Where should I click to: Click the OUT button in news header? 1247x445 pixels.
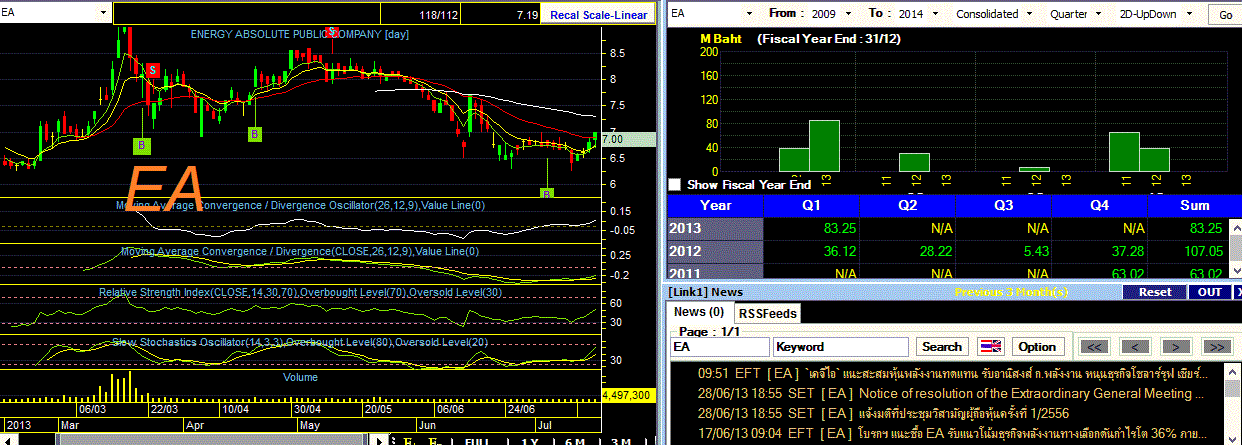click(x=1209, y=292)
